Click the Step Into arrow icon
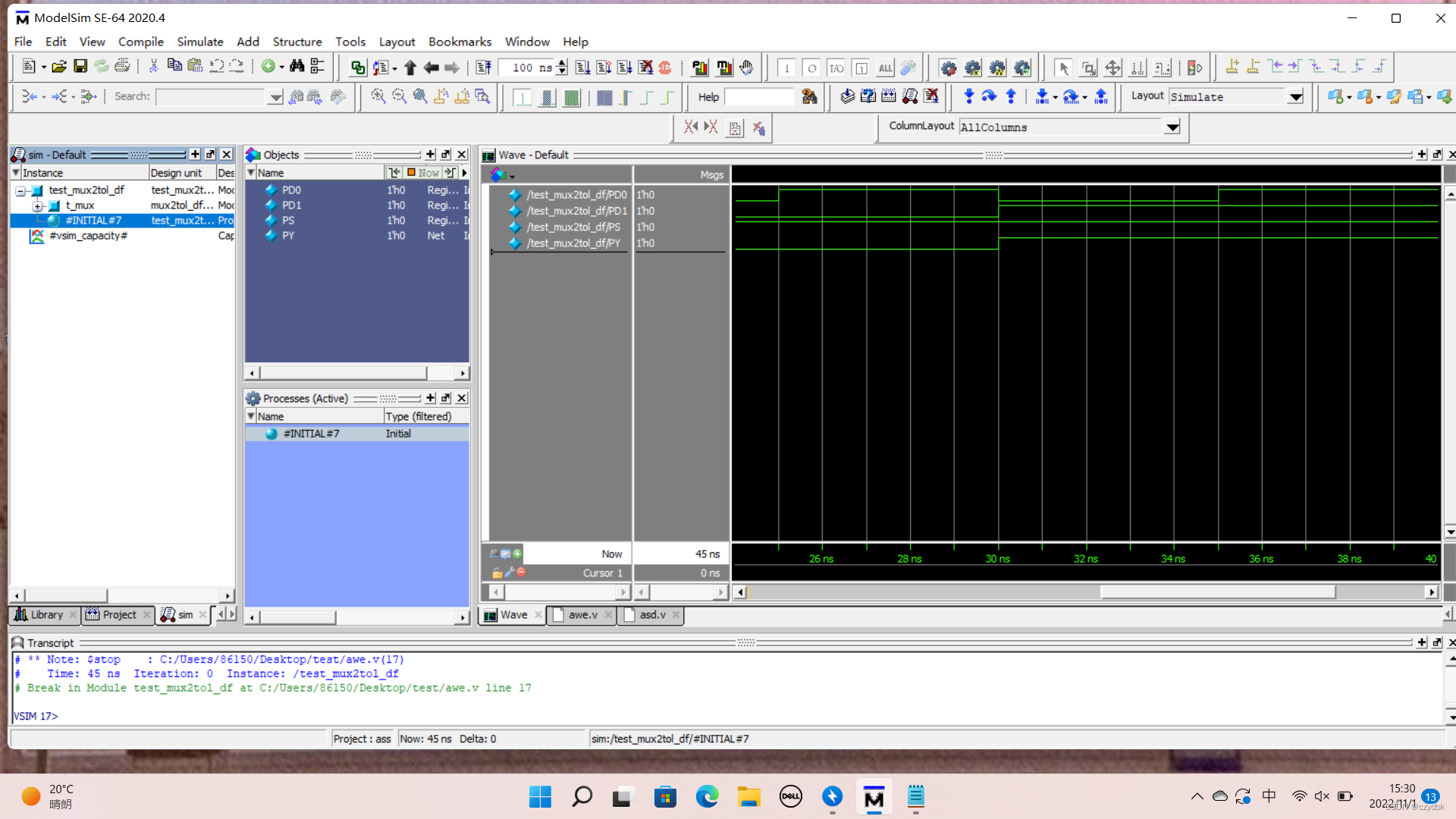This screenshot has height=819, width=1456. point(968,96)
